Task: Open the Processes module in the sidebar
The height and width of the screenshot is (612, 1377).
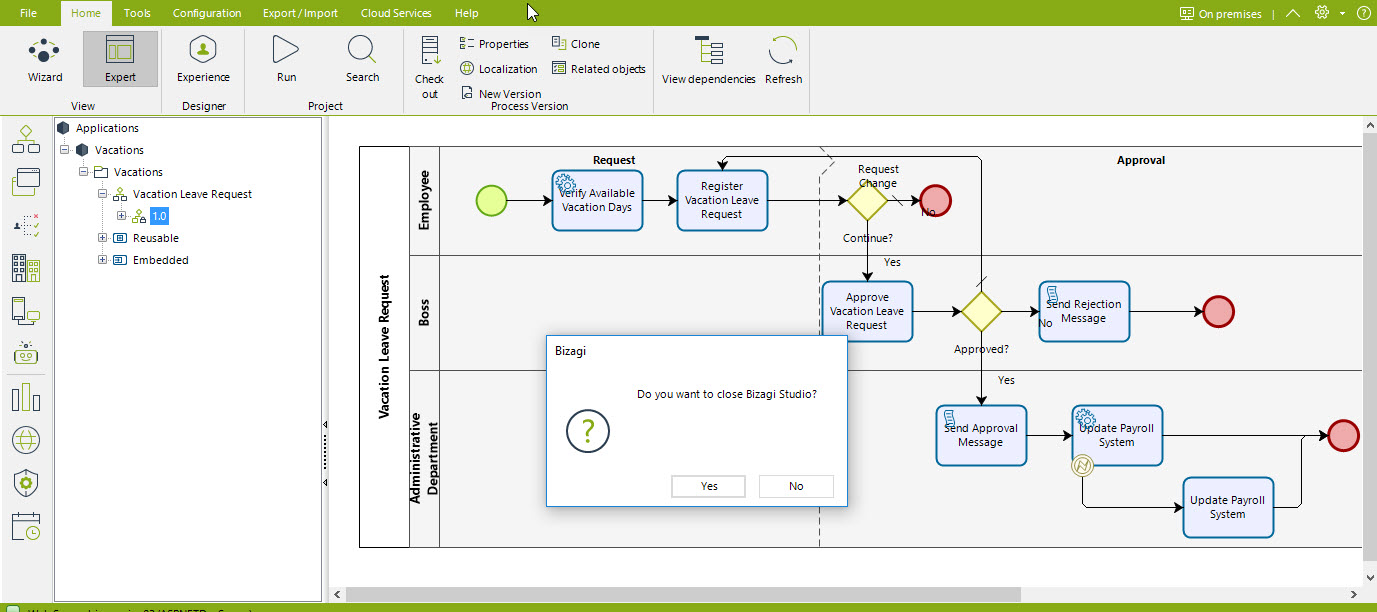Action: tap(26, 139)
